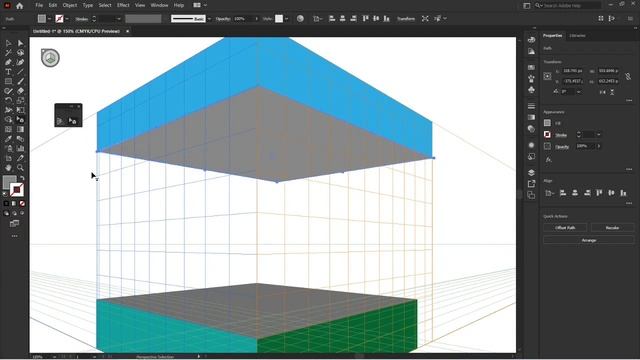The image size is (640, 360).
Task: Open the Window menu
Action: point(159,5)
